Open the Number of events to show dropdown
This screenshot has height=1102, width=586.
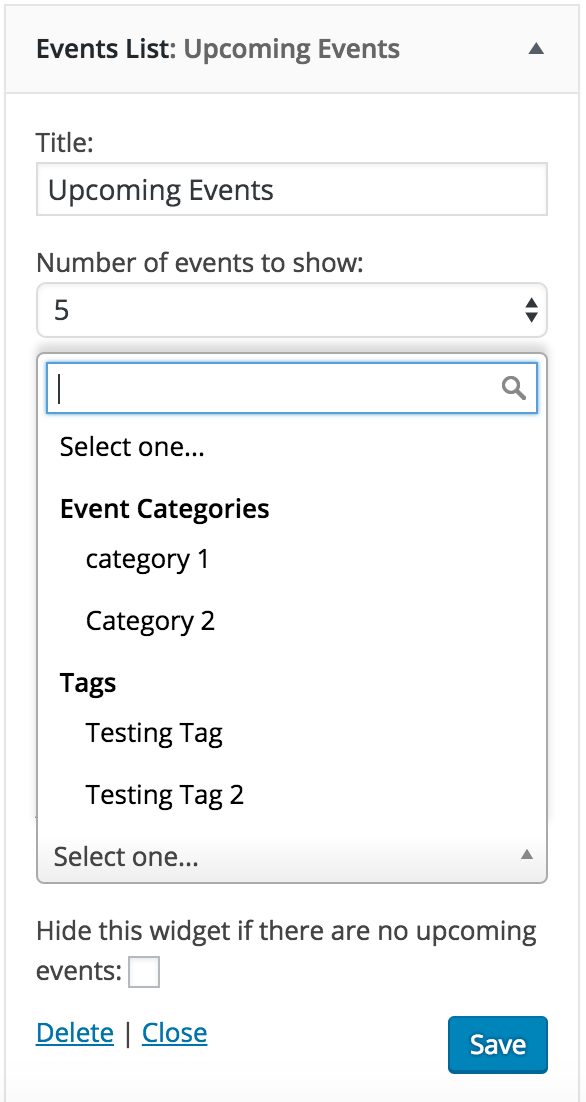coord(292,310)
